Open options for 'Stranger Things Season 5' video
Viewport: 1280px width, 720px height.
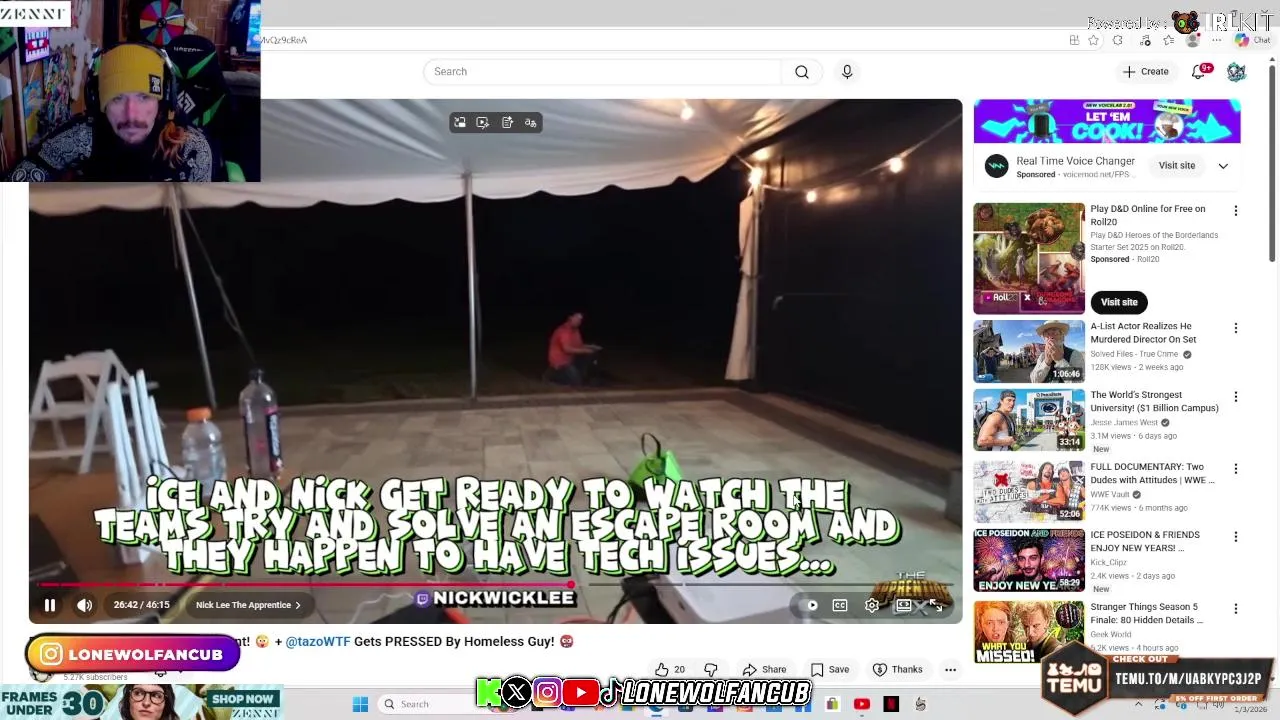tap(1236, 609)
